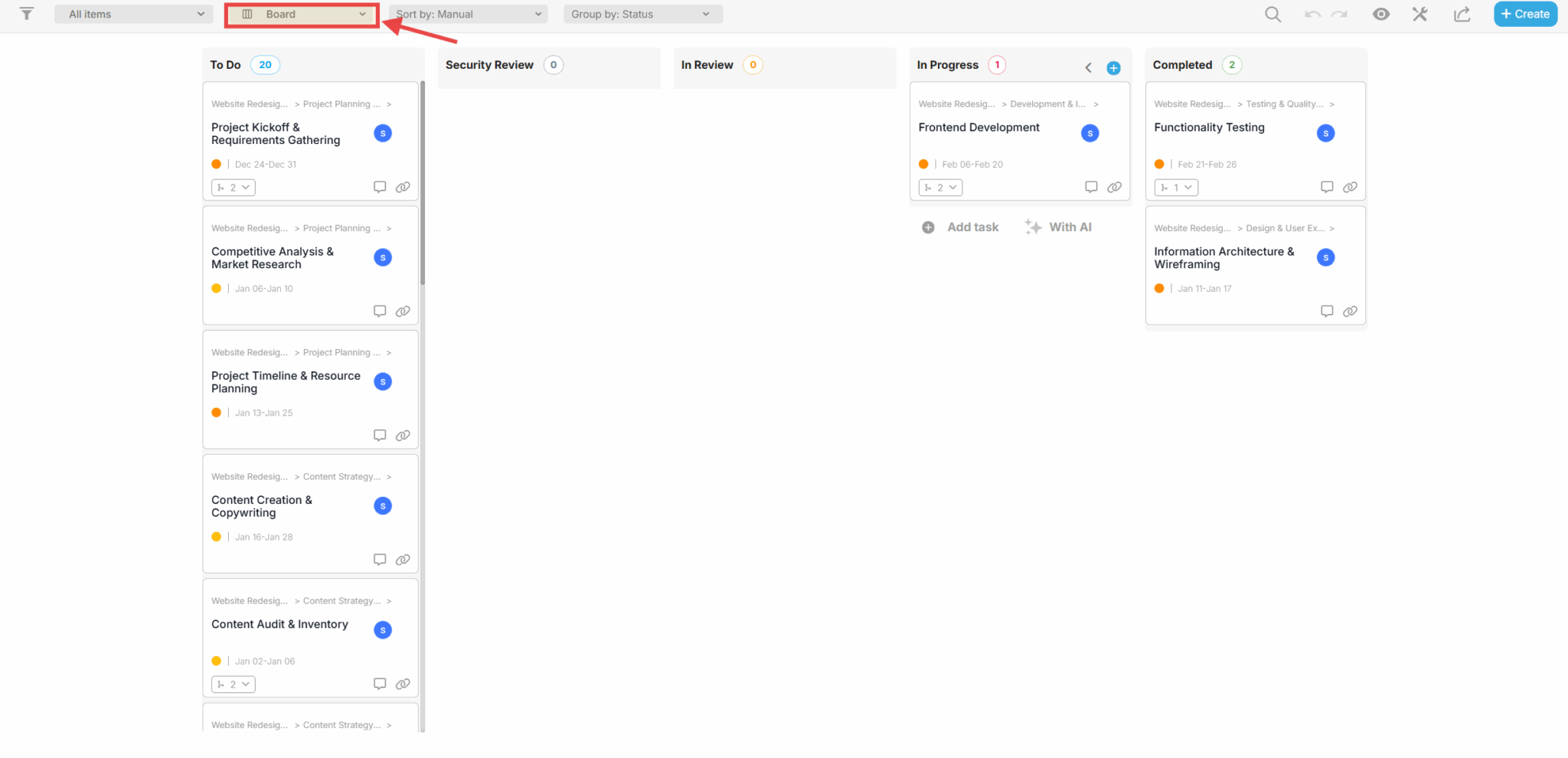Click the redo arrow icon
This screenshot has height=758, width=1568.
1339,14
